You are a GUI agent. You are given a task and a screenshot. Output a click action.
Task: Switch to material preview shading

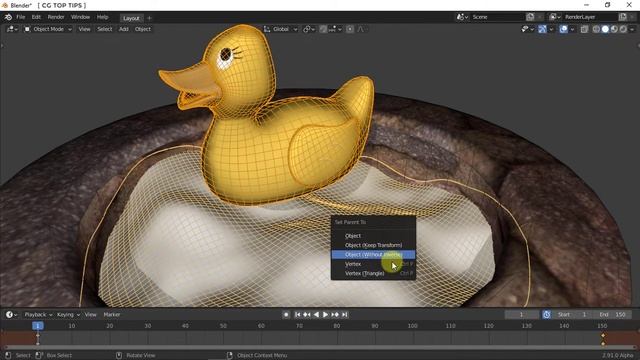click(614, 29)
